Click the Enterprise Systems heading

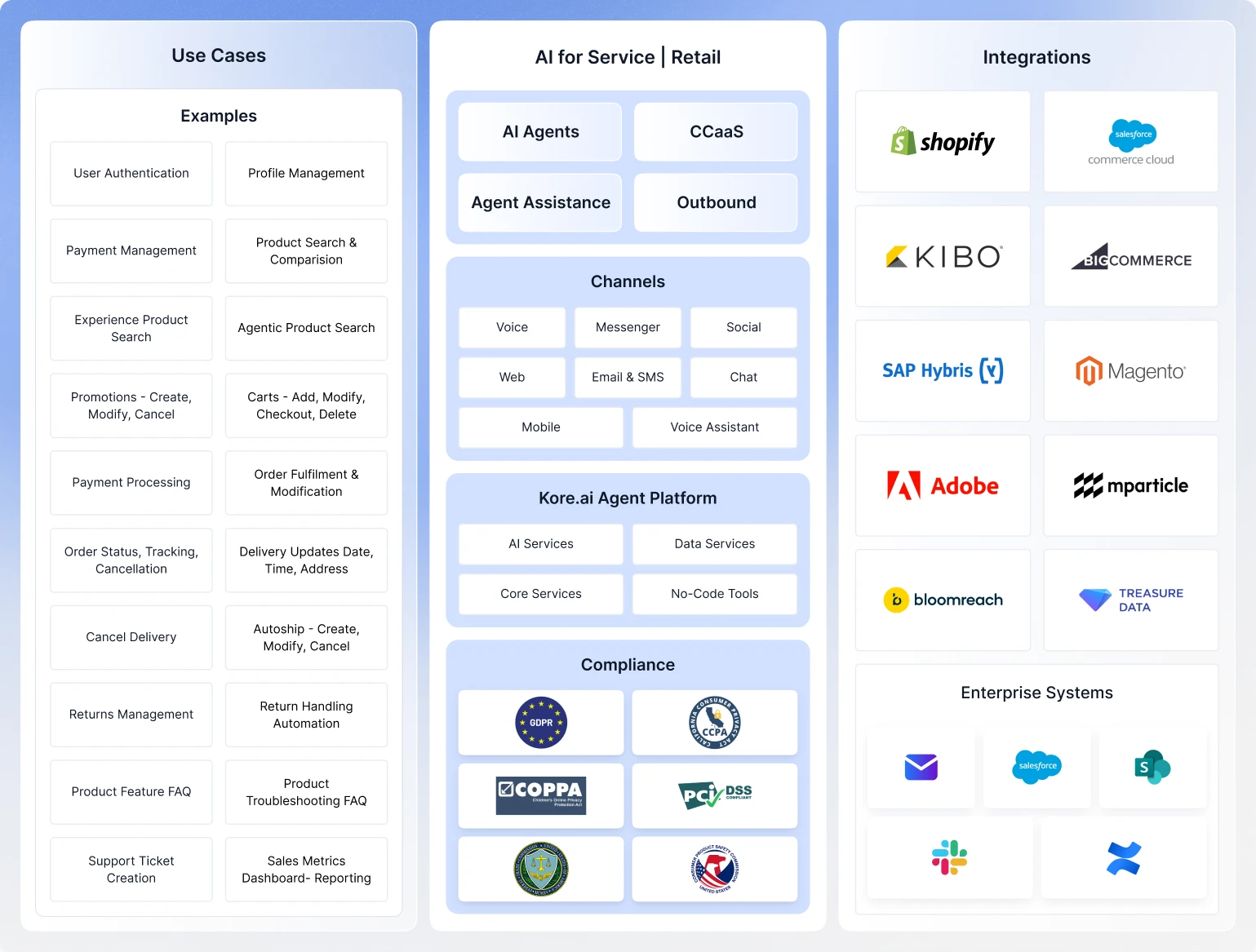pyautogui.click(x=1036, y=693)
